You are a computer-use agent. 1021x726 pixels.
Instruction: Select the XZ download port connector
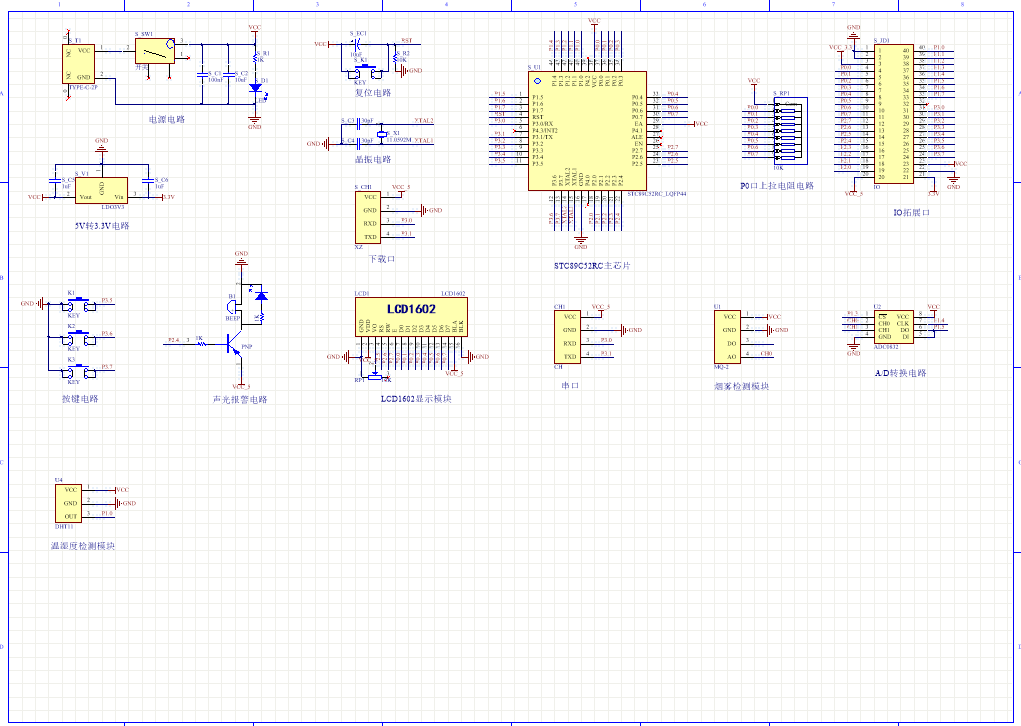click(x=367, y=217)
